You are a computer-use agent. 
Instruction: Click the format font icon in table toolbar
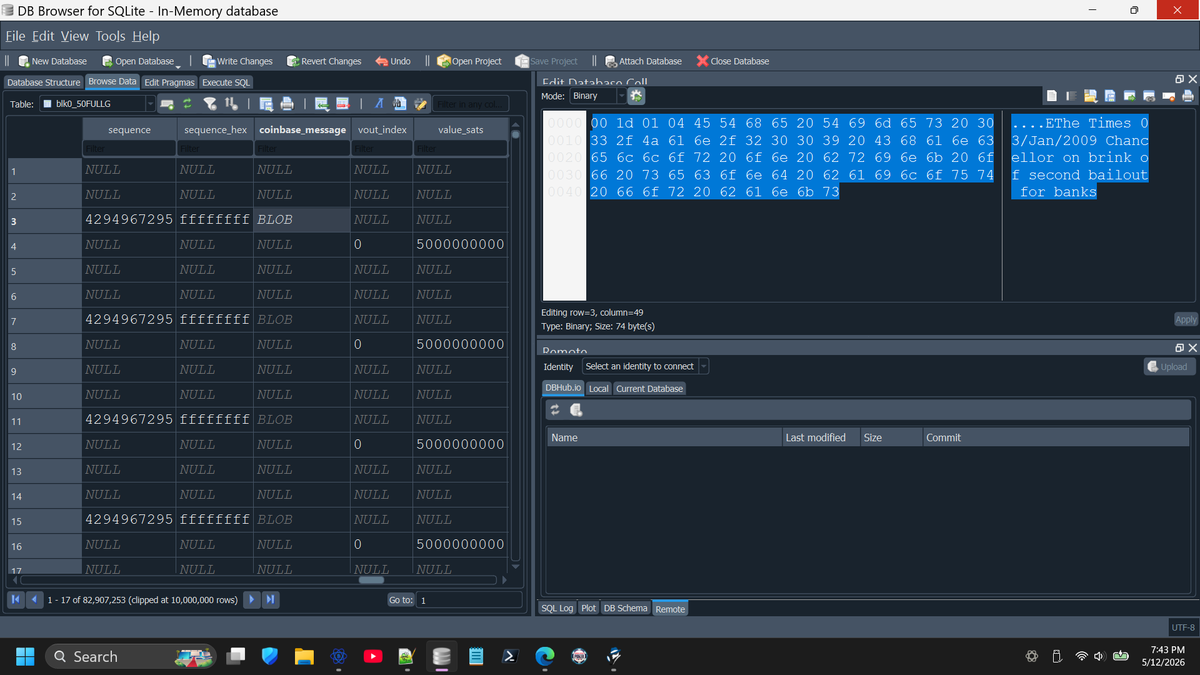[x=379, y=104]
